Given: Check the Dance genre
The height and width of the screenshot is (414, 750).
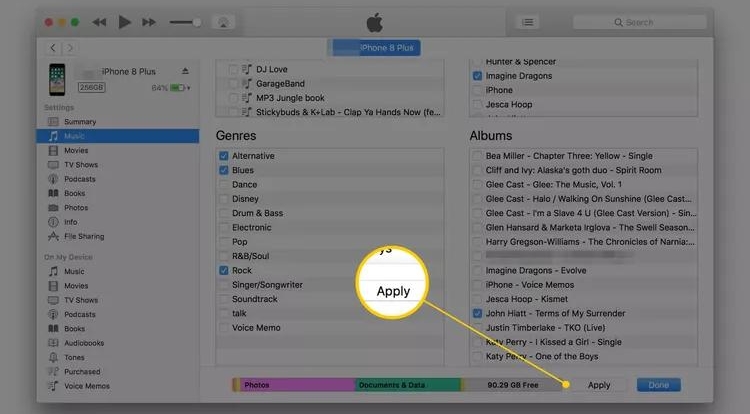Looking at the screenshot, I should coord(223,185).
